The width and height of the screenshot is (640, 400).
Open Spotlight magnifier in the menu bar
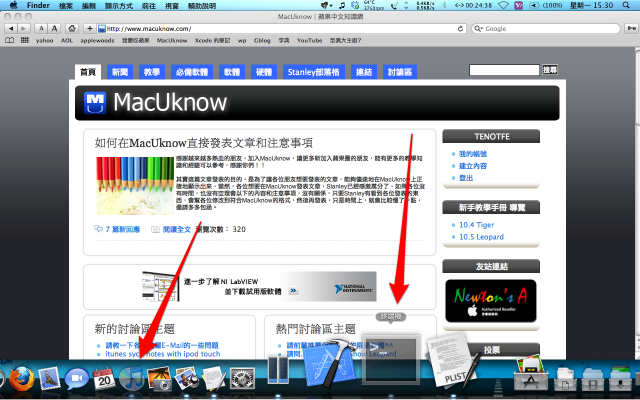point(626,5)
